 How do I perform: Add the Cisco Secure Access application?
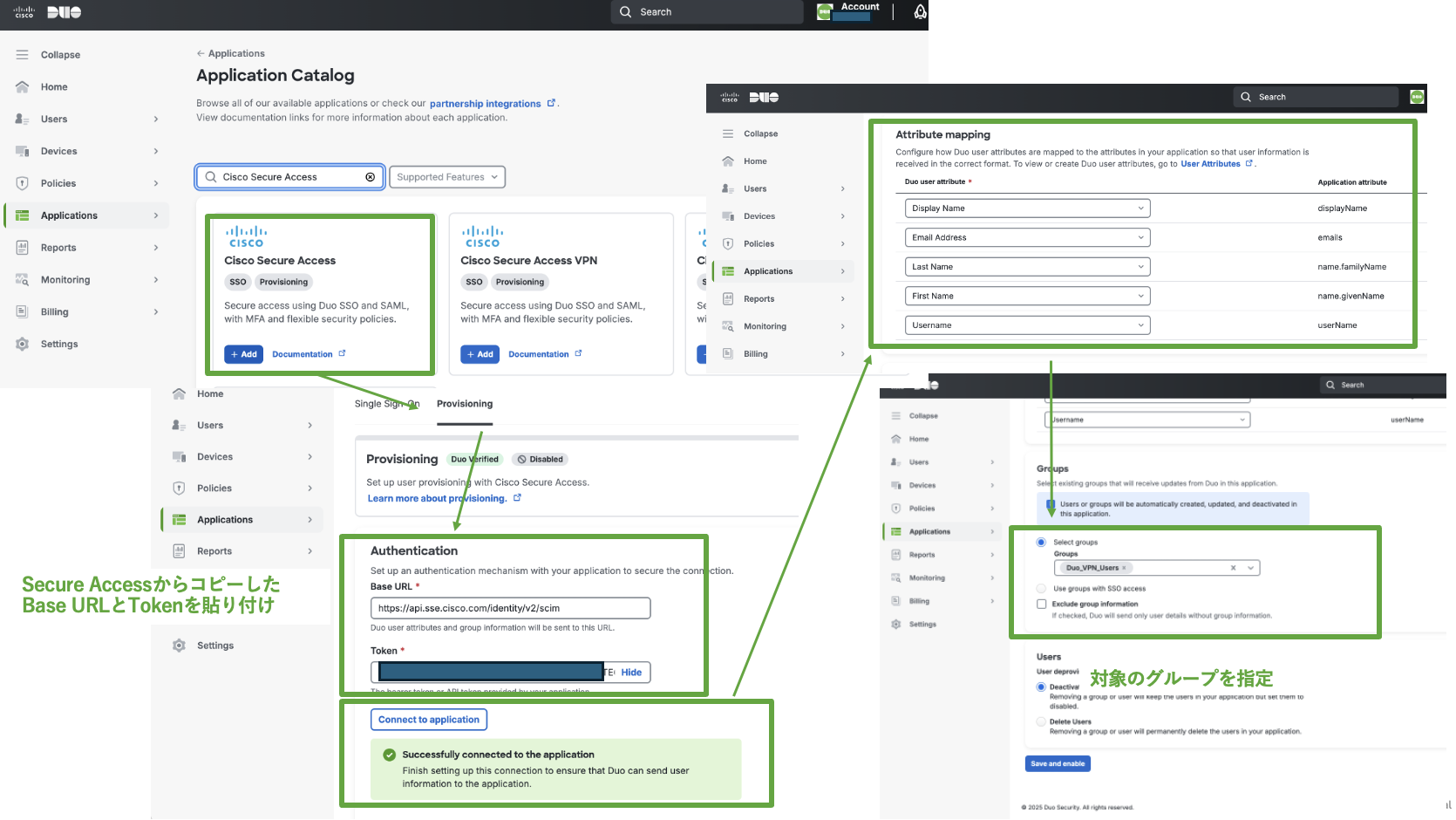(244, 354)
